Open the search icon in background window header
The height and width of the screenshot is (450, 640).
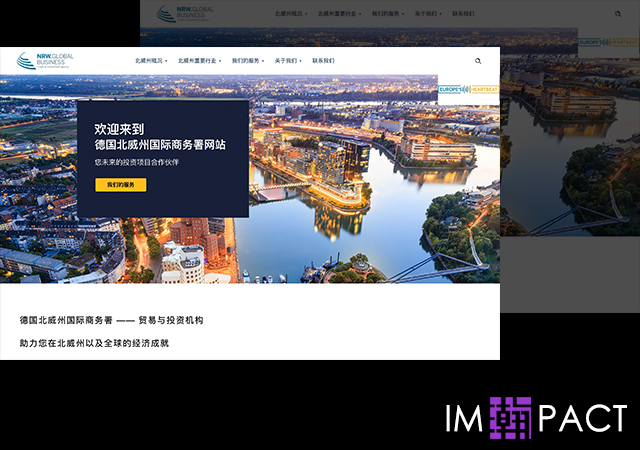click(618, 14)
